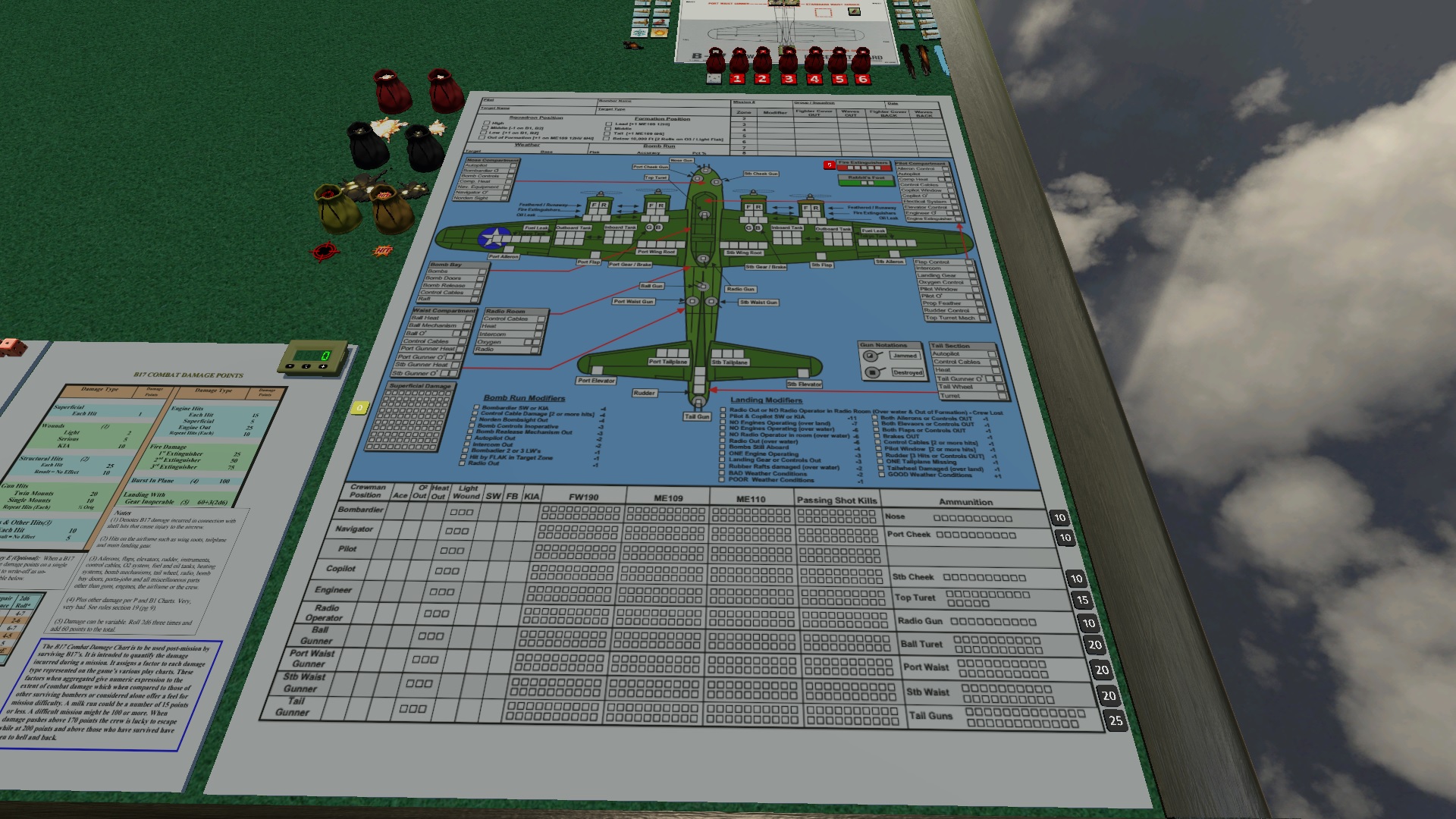Click the Tail Guns ammo counter 25
1456x819 pixels.
click(x=1116, y=721)
